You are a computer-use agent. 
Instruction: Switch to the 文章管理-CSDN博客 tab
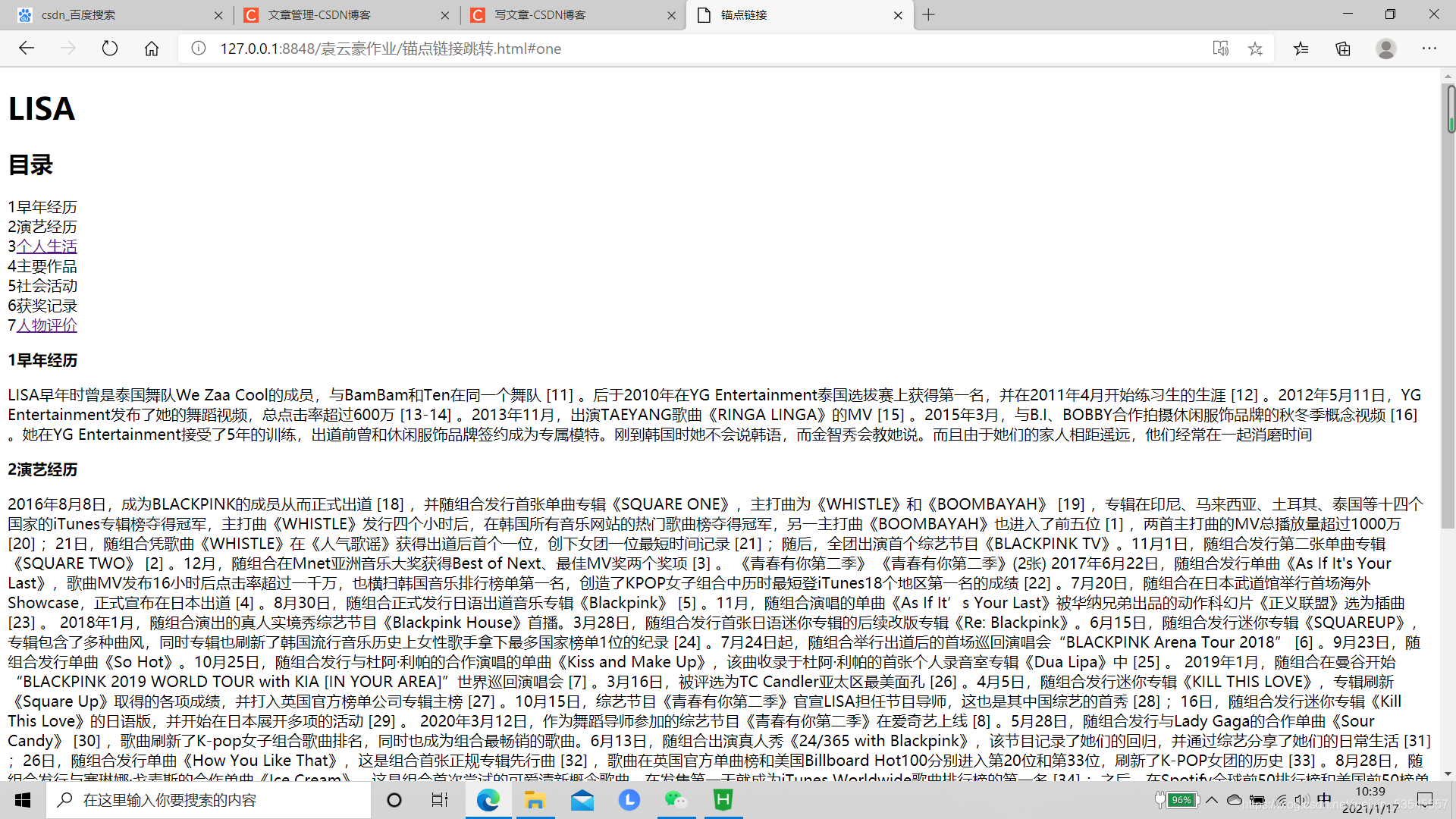pyautogui.click(x=341, y=15)
